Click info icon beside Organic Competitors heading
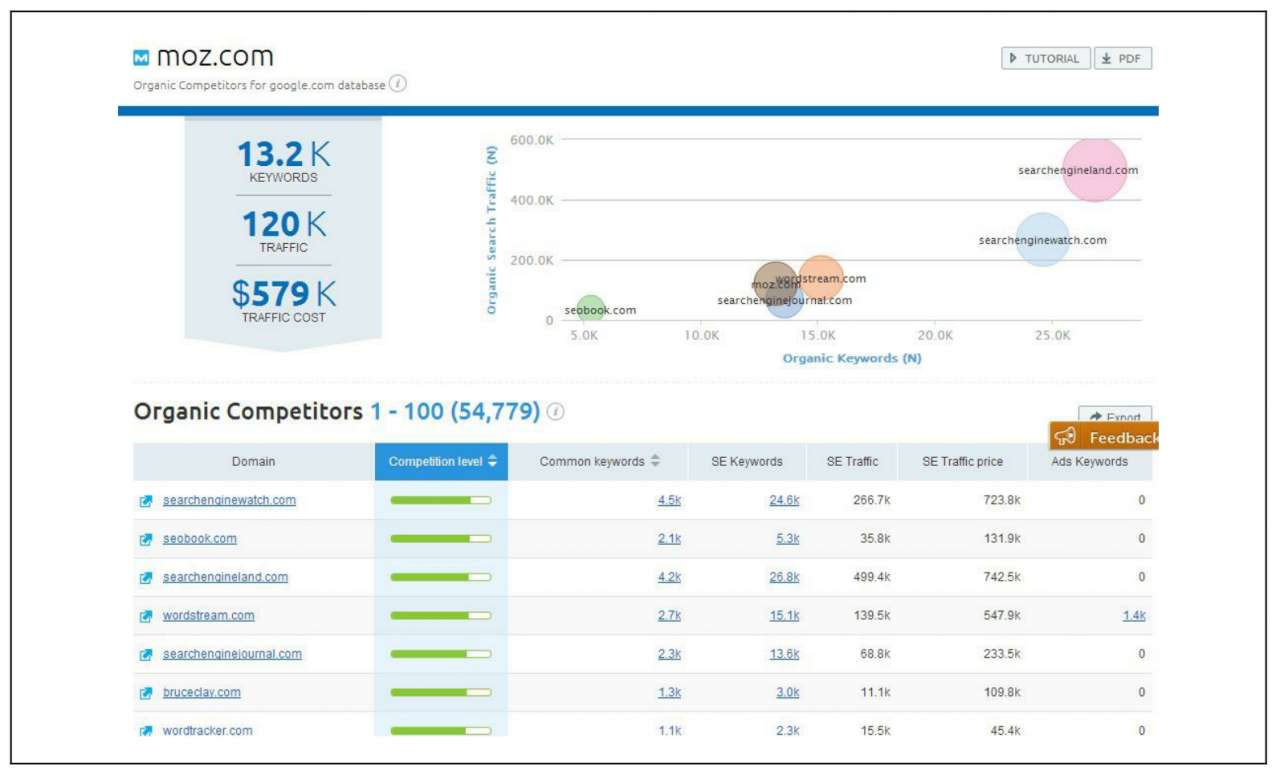This screenshot has width=1280, height=774. tap(556, 412)
